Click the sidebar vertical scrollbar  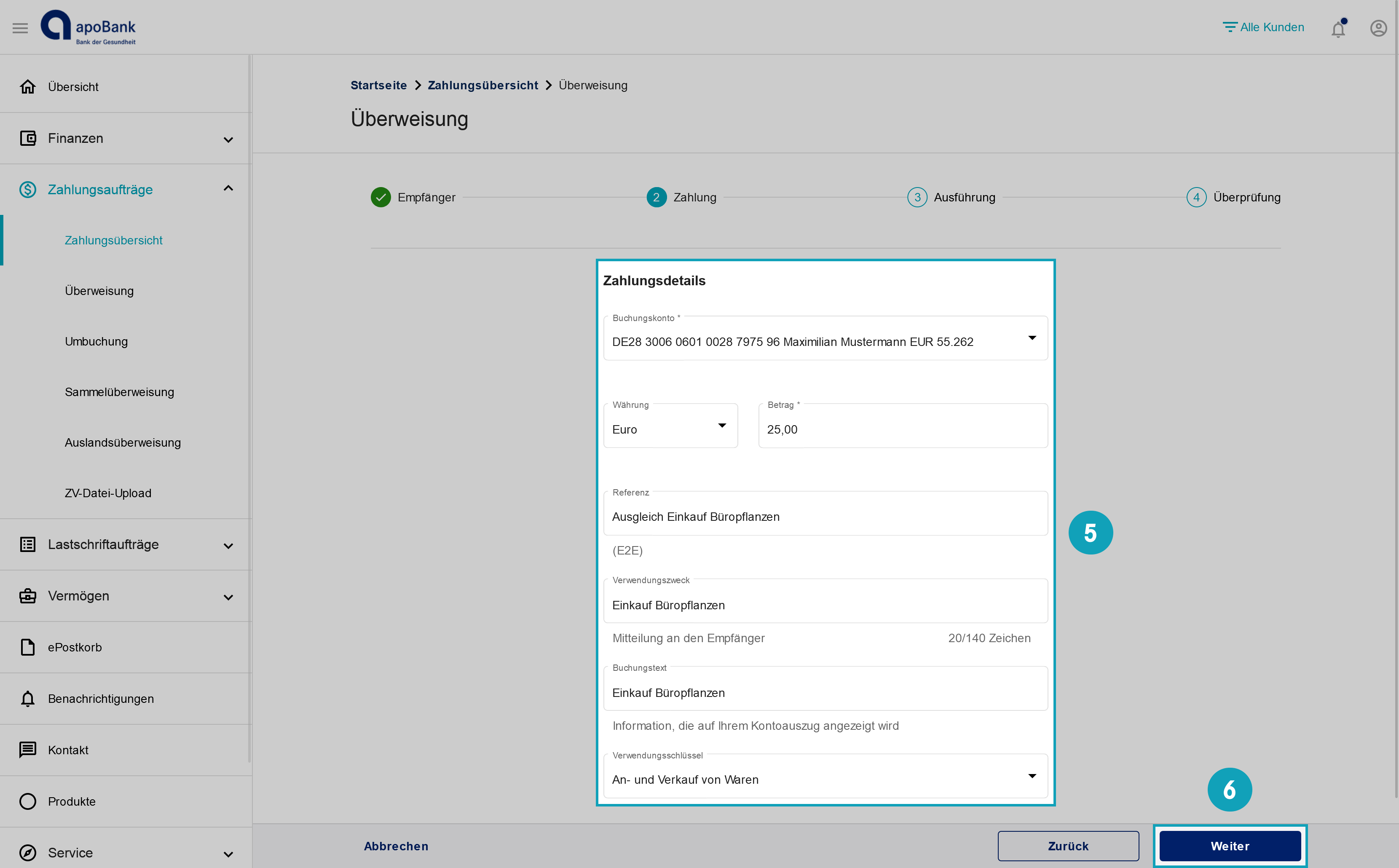coord(250,409)
